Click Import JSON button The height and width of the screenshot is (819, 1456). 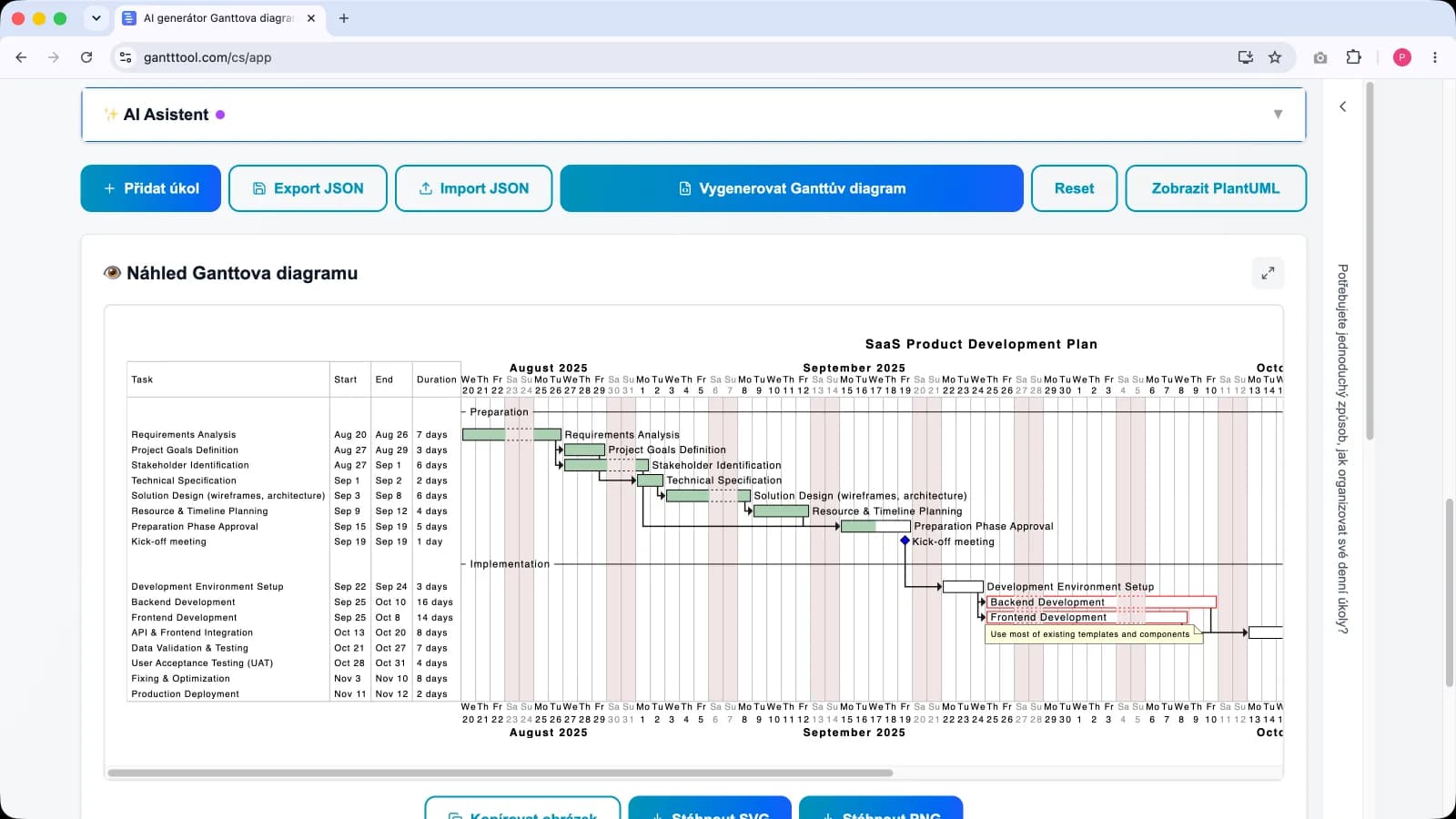click(473, 188)
